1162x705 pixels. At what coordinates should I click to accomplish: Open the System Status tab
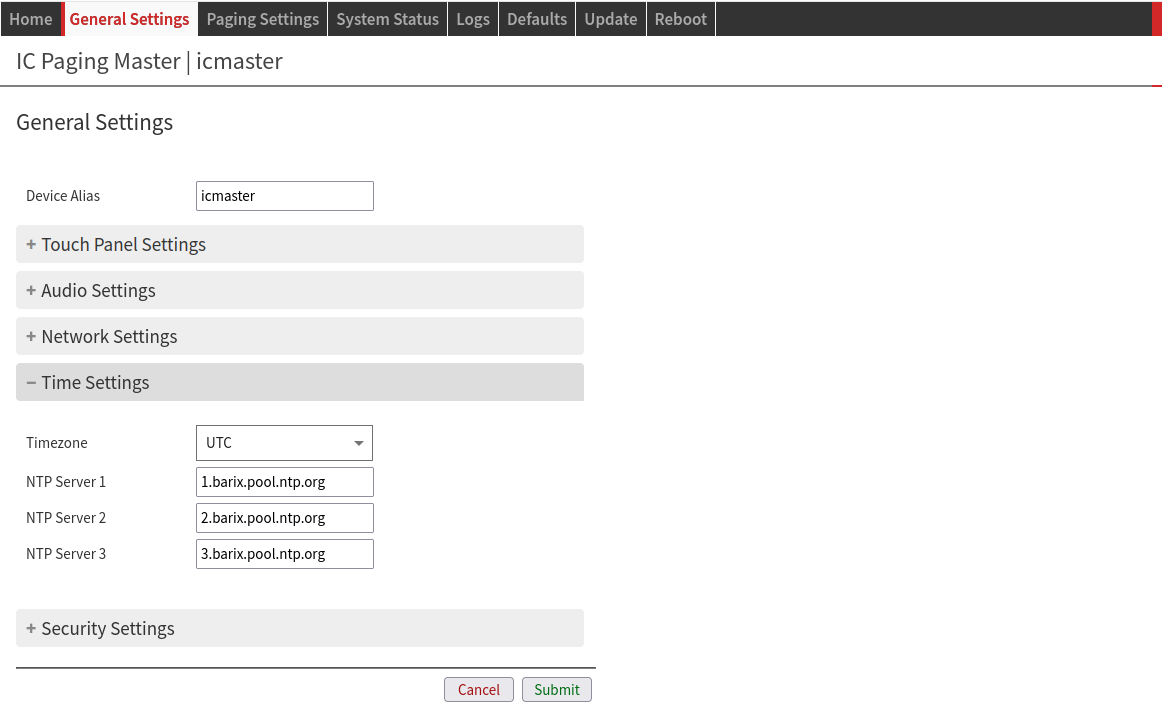pyautogui.click(x=387, y=19)
